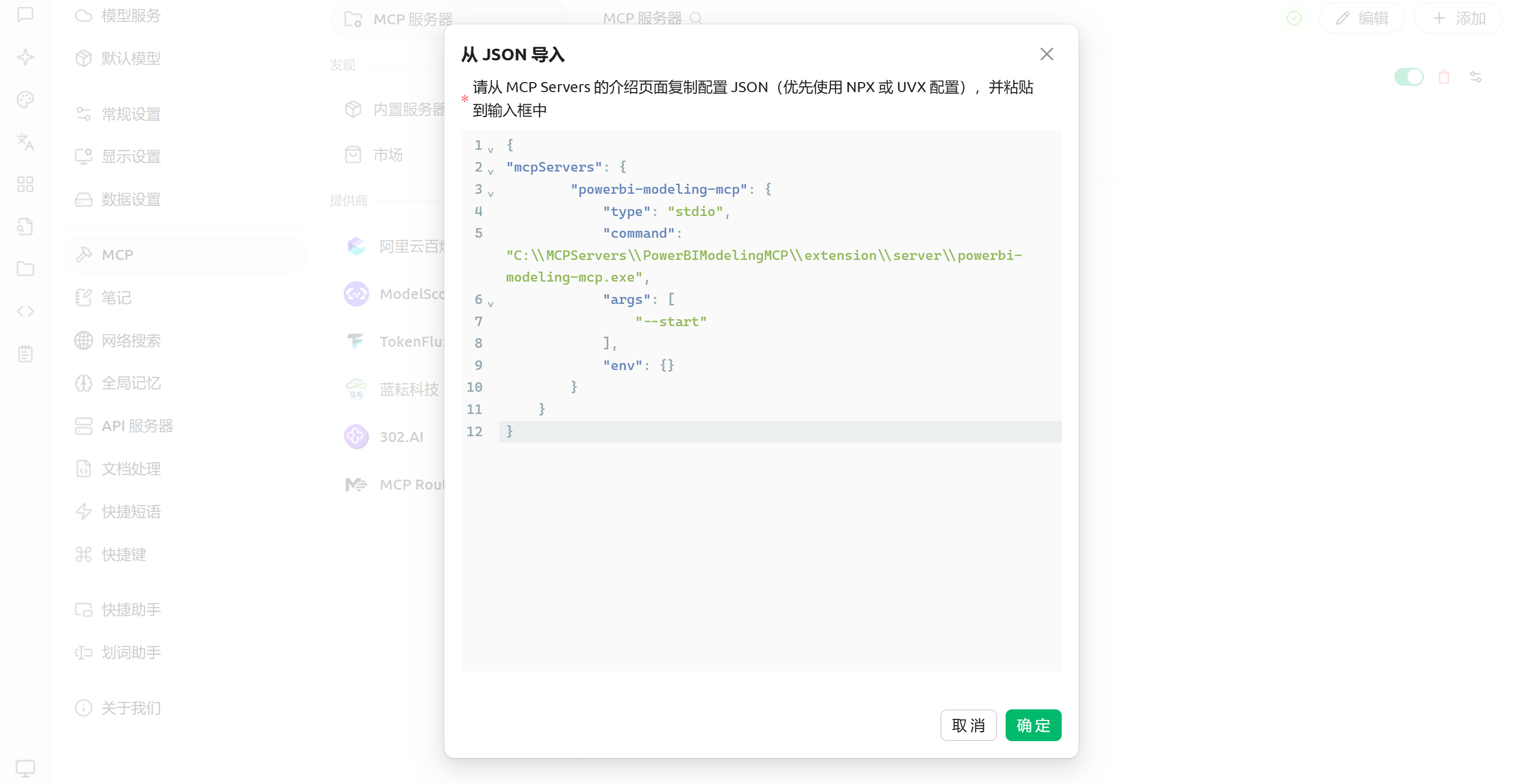
Task: Collapse the powerbi-modeling-mcp block on line 3
Action: tap(490, 193)
